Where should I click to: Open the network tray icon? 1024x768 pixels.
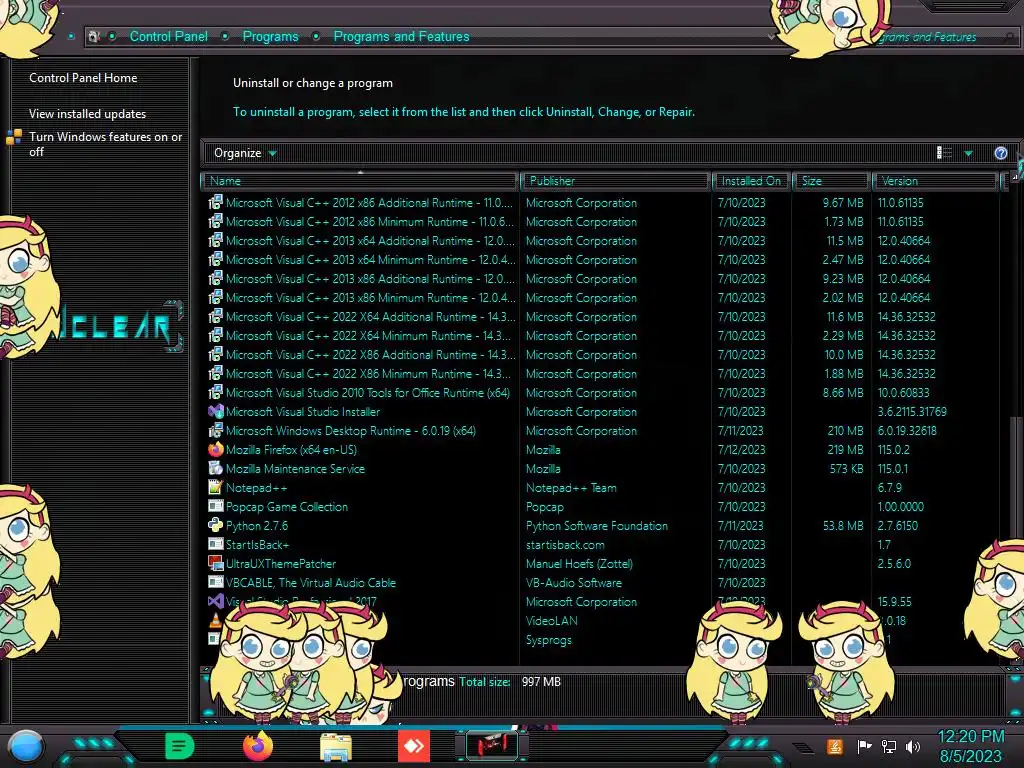tap(889, 746)
